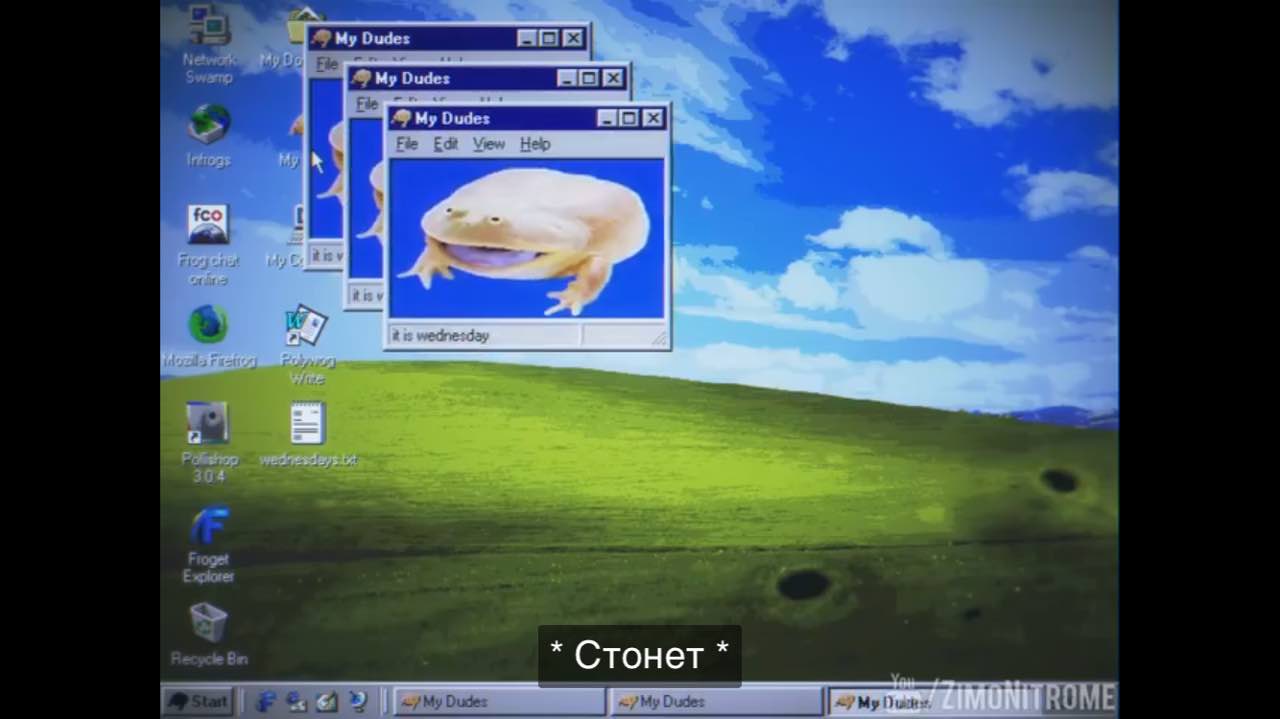Open Mozilla Firefrog browser icon
Viewport: 1280px width, 719px height.
click(x=208, y=326)
